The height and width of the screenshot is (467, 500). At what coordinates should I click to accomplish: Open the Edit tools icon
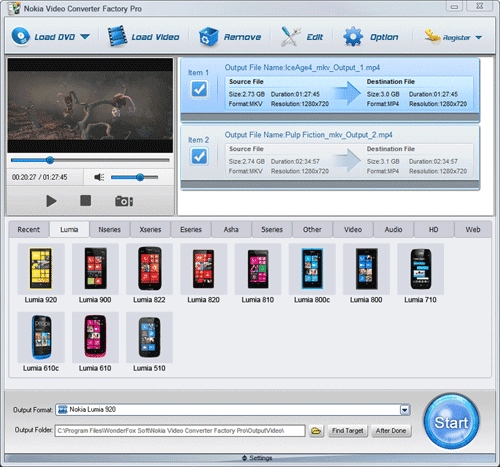click(x=290, y=36)
